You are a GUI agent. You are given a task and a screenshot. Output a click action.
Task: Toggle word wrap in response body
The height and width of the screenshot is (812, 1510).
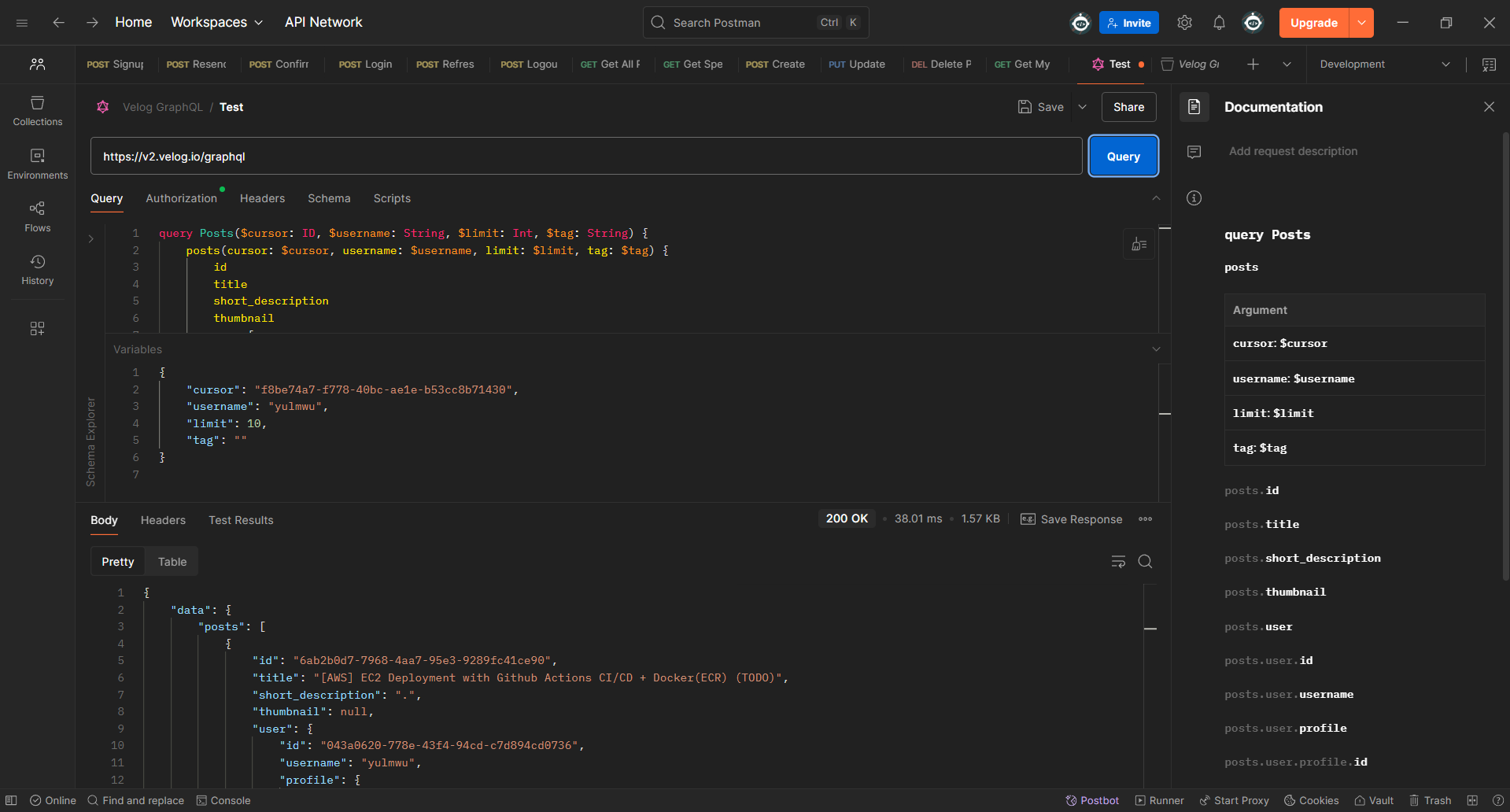pos(1118,562)
